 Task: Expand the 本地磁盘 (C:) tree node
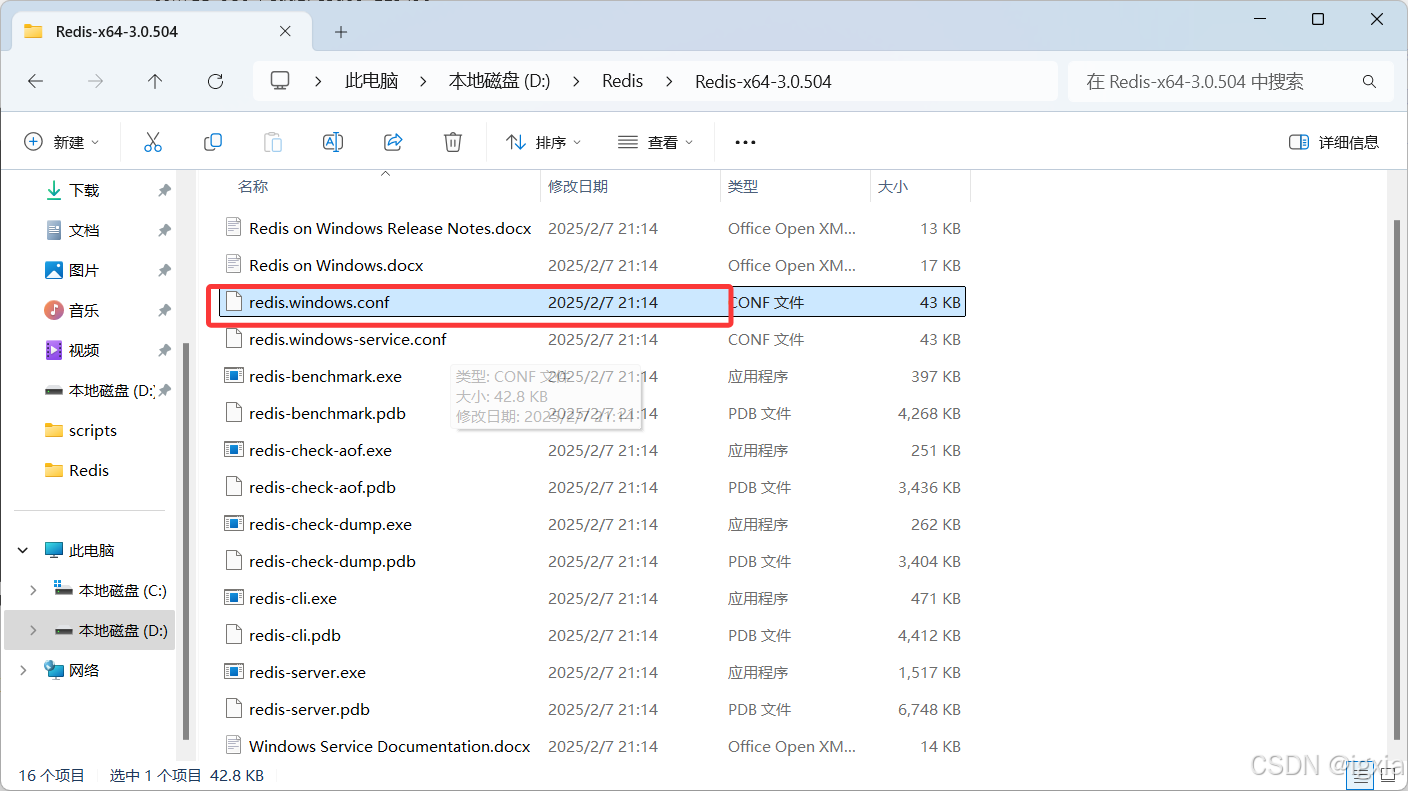click(33, 590)
